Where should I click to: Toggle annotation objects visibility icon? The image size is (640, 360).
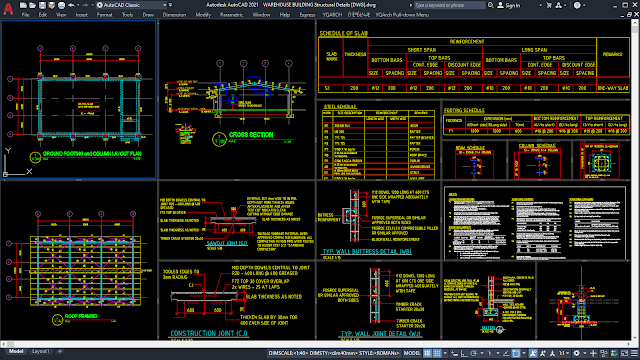(x=533, y=353)
